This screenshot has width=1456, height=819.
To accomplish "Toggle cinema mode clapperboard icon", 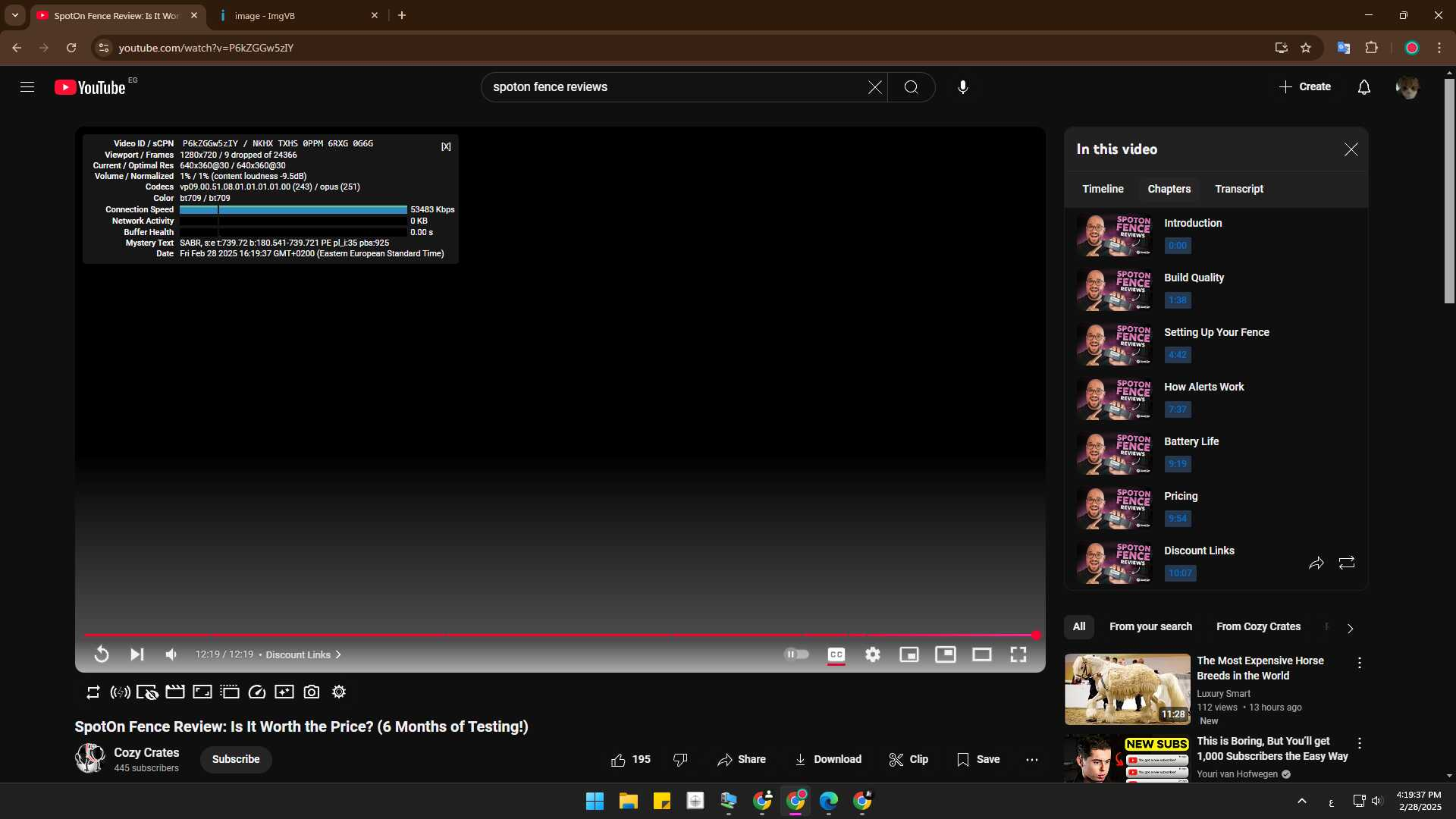I will point(175,692).
